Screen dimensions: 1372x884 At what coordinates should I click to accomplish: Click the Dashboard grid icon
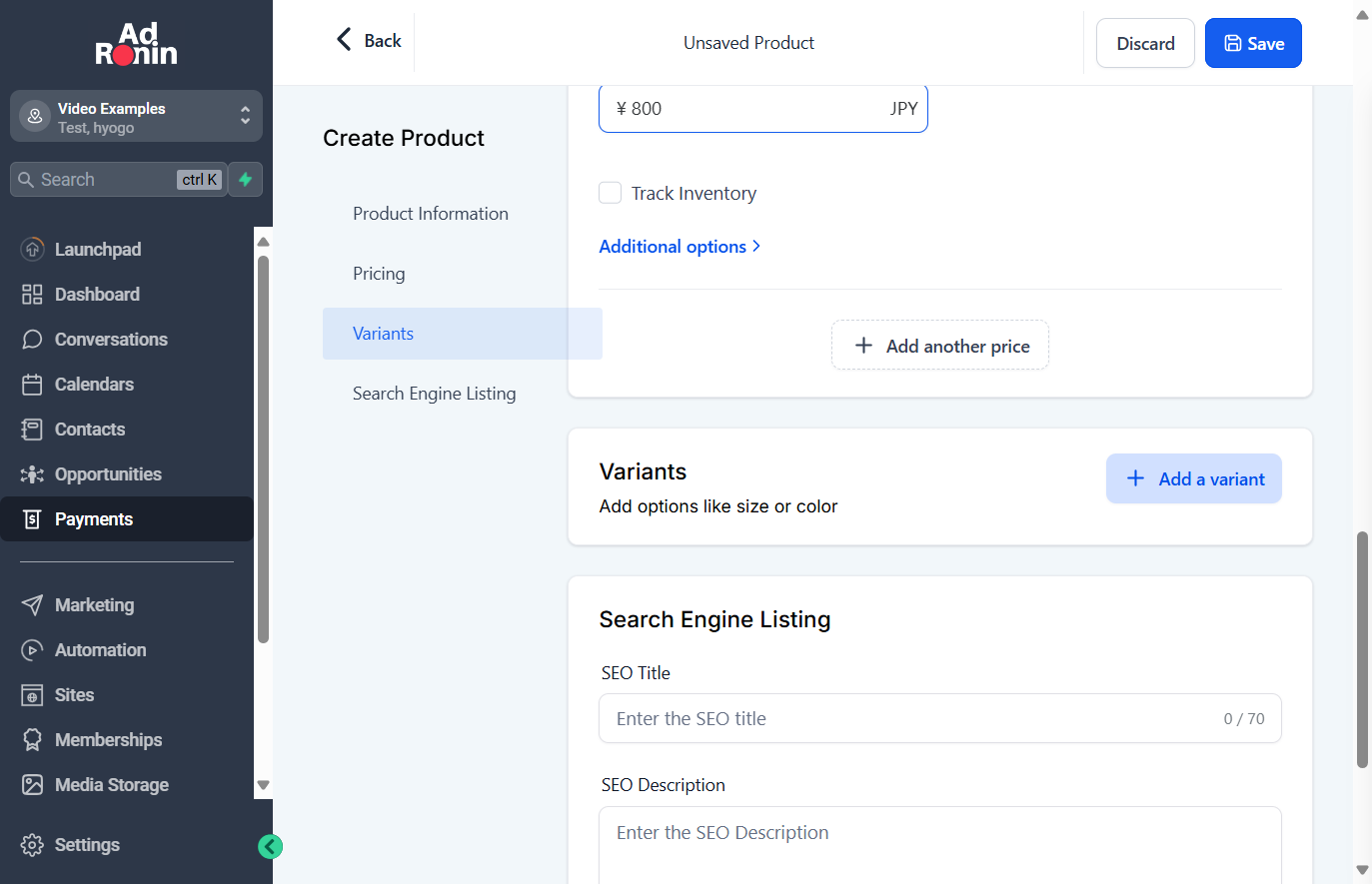(32, 294)
